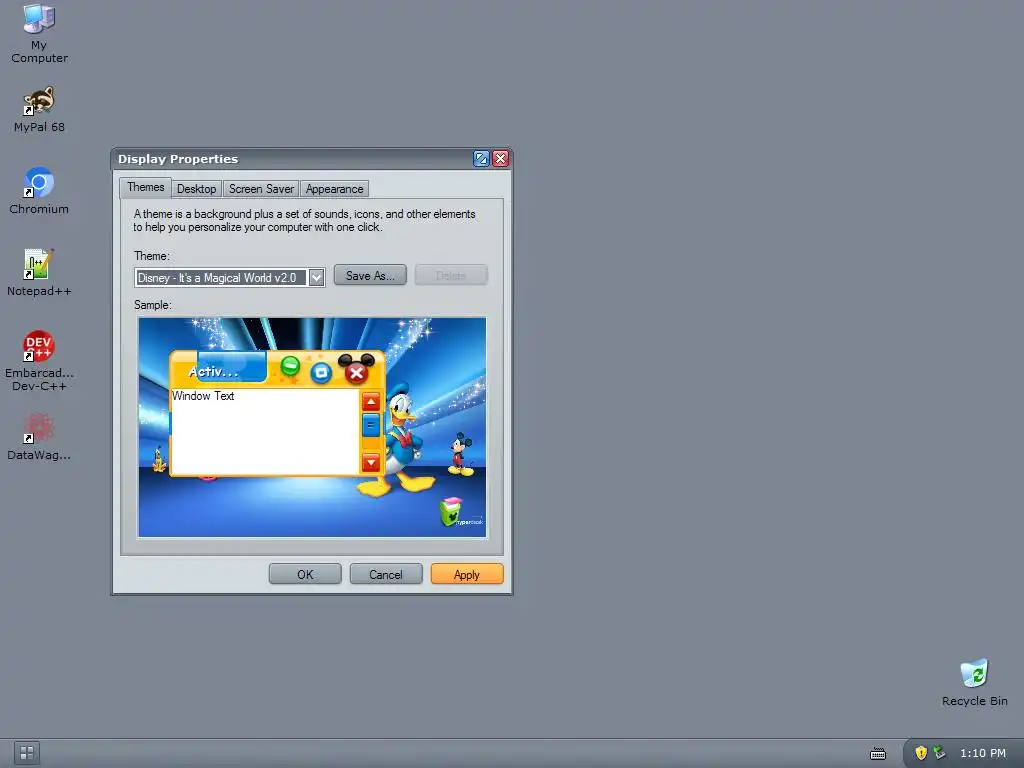The height and width of the screenshot is (768, 1024).
Task: Click the on-screen keyboard tray icon
Action: [x=878, y=754]
